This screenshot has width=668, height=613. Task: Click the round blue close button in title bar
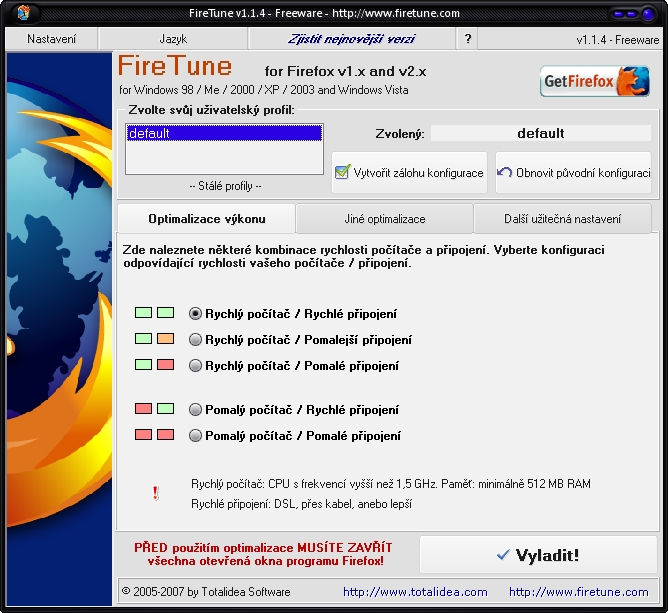coord(648,14)
